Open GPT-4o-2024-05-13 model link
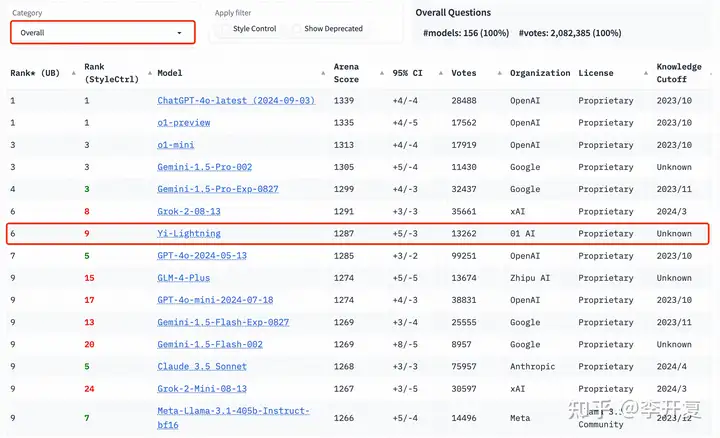The width and height of the screenshot is (720, 438). 202,255
